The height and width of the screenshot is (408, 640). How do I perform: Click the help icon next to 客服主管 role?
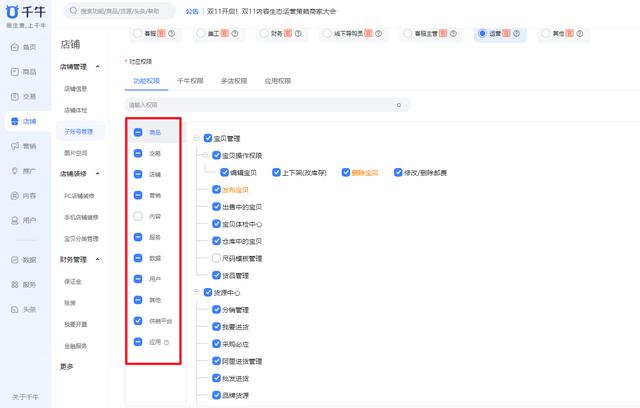[x=453, y=33]
